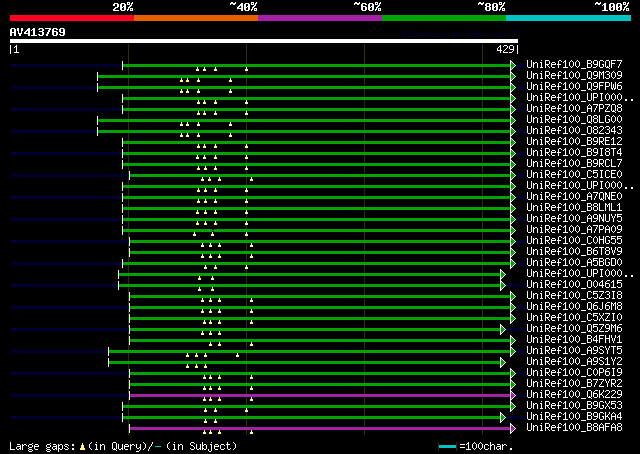This screenshot has height=454, width=640.
Task: Click the purple ~60% identity color segment
Action: click(320, 18)
